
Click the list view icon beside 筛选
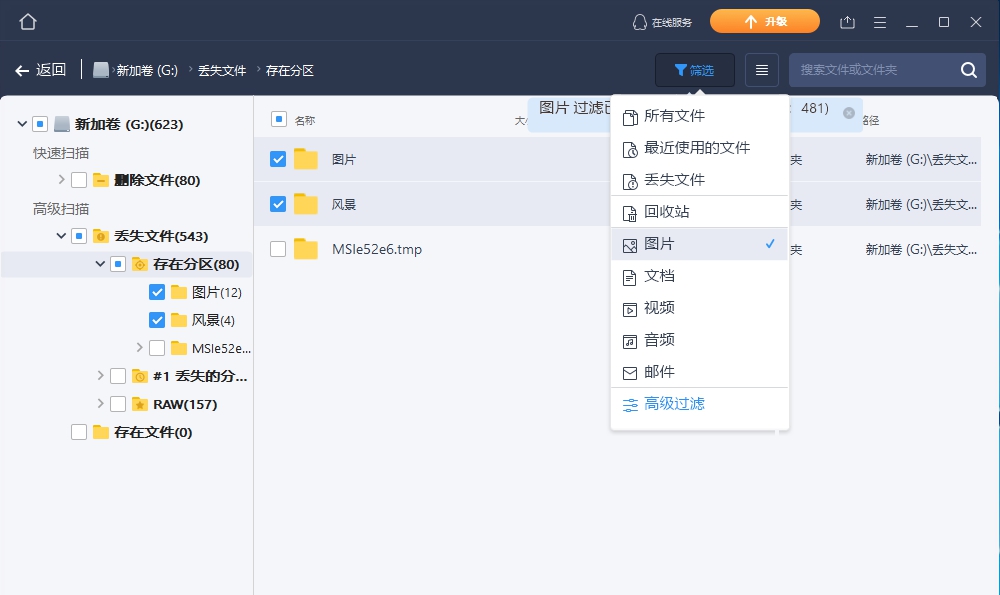pos(761,69)
